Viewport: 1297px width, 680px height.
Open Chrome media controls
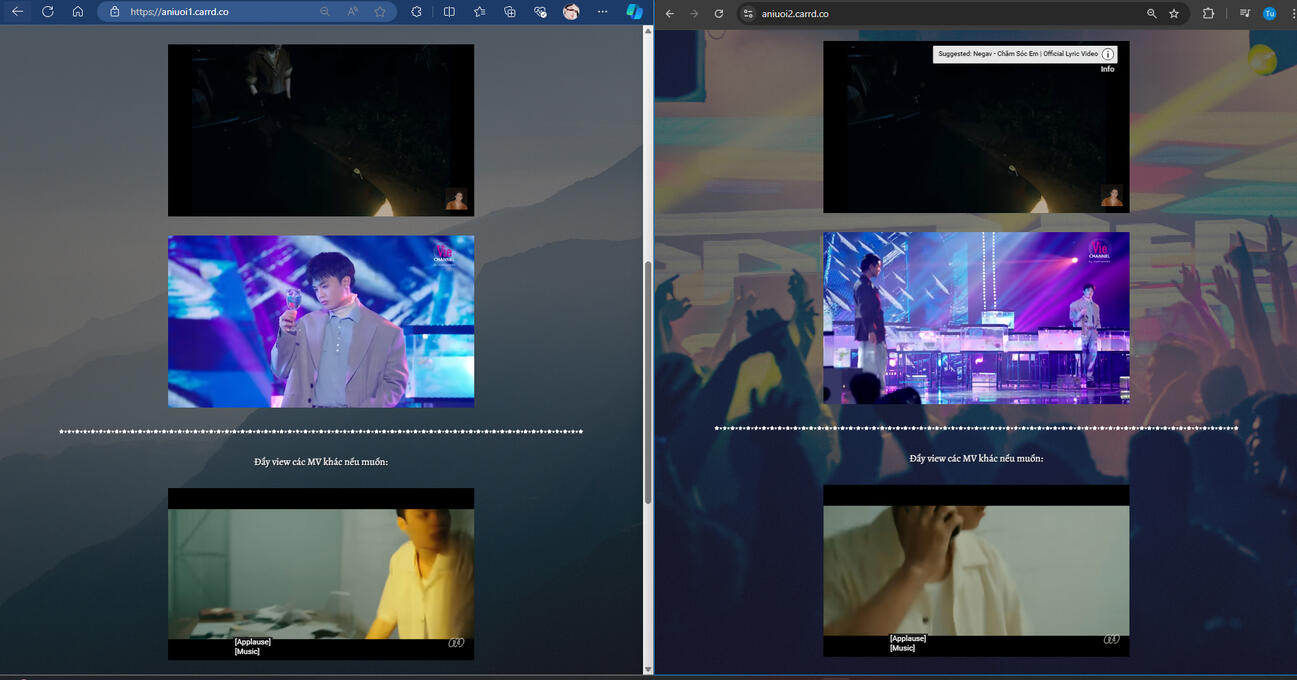(x=1244, y=14)
